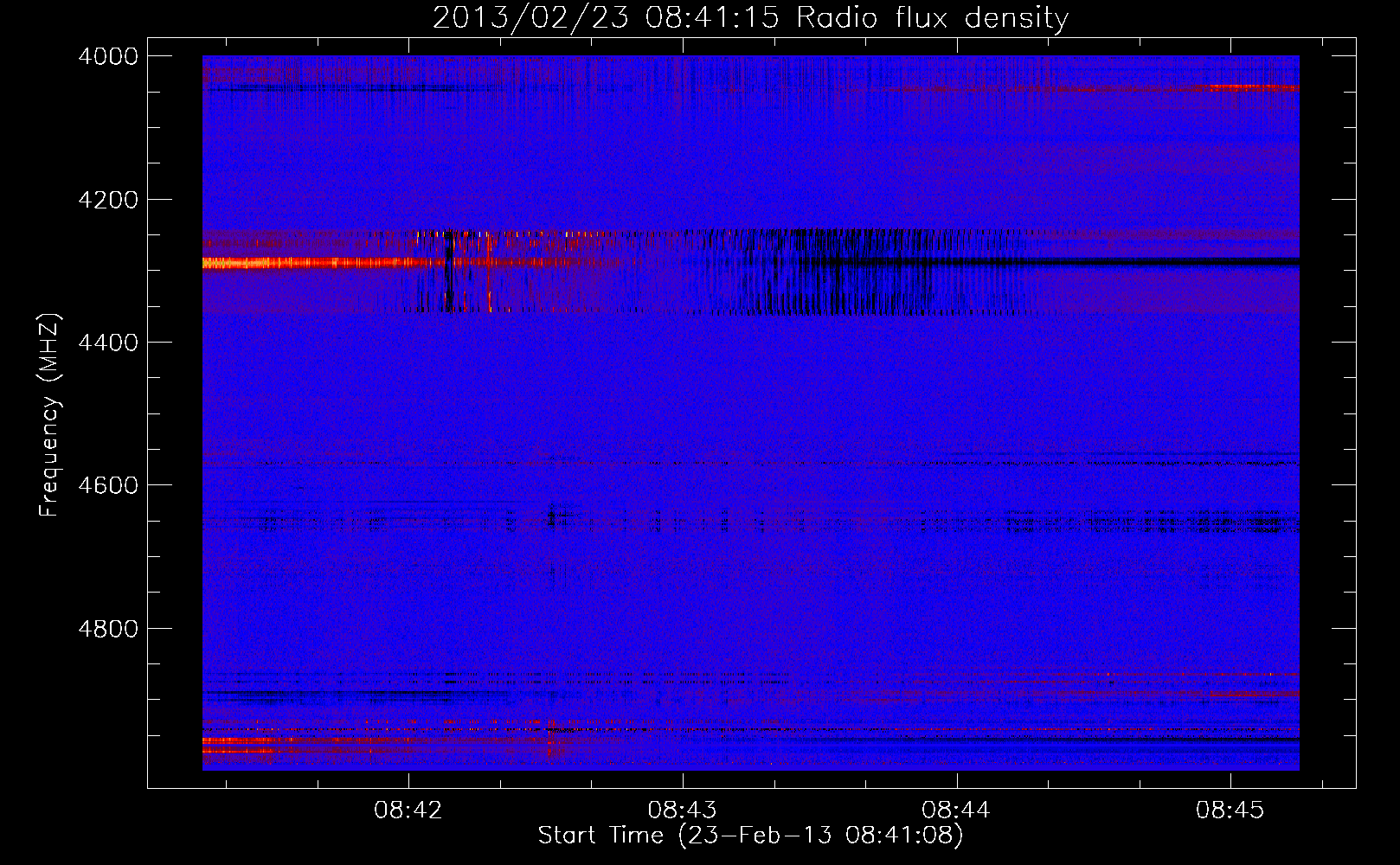Viewport: 1400px width, 865px height.
Task: Click the plot title '2013/02/23 08:41:15 Radio flux density'
Action: pos(750,18)
